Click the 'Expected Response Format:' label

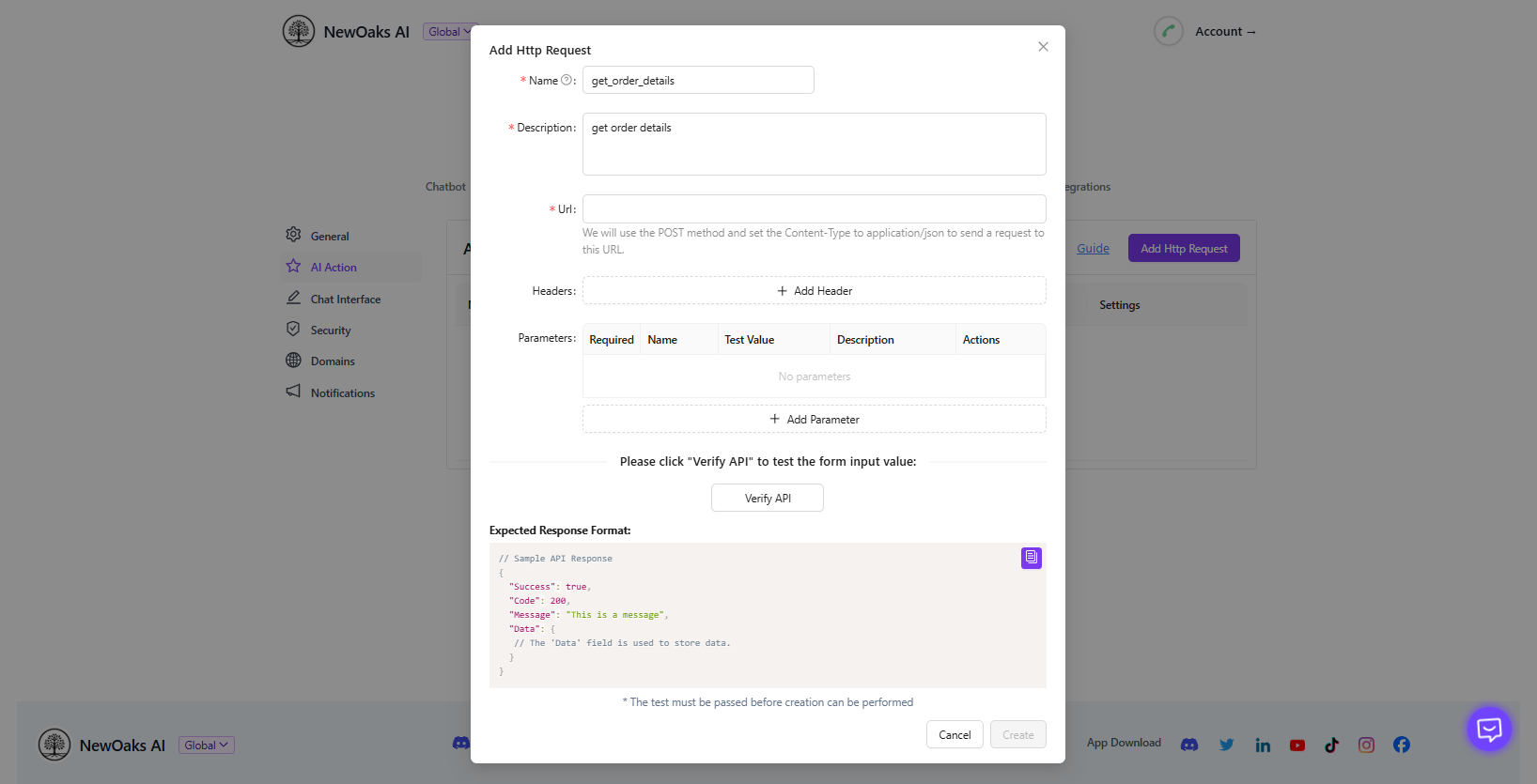(x=560, y=530)
